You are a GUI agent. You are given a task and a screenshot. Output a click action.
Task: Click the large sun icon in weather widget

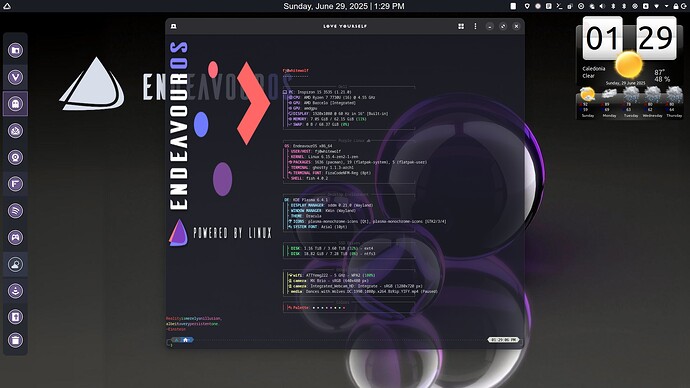(629, 65)
